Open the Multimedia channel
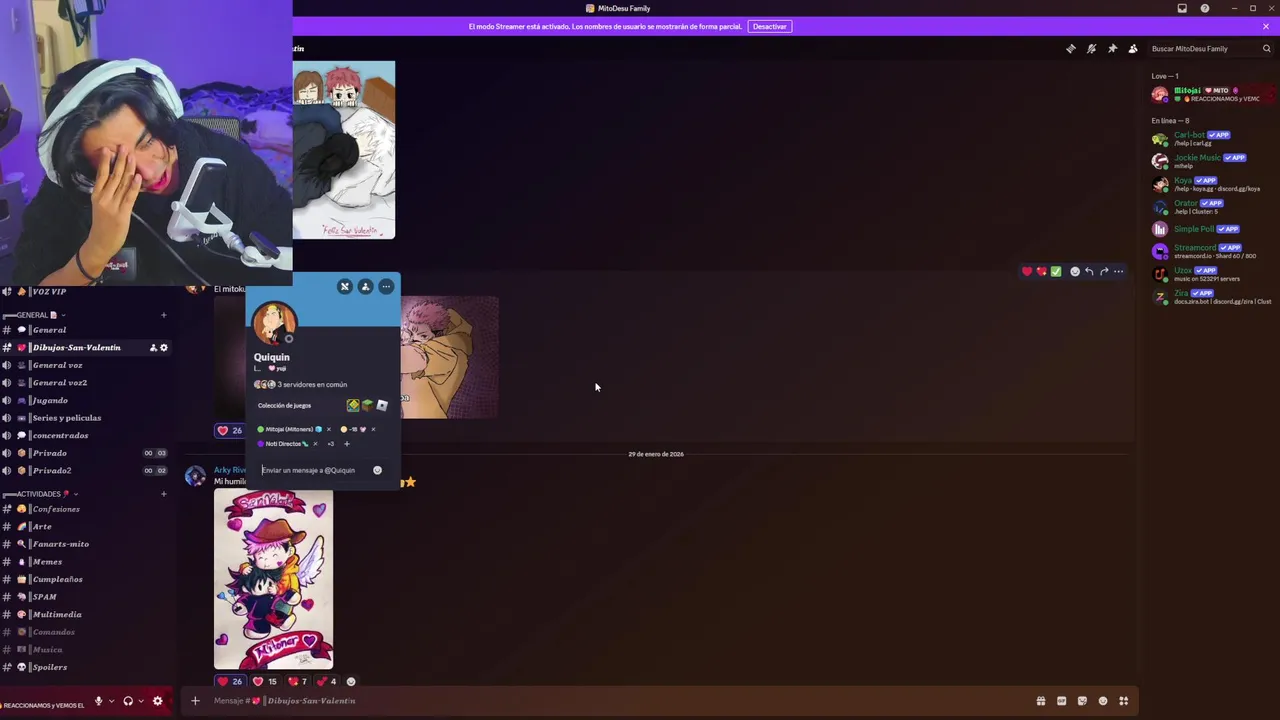Screen dimensions: 1280x720 [x=85, y=614]
